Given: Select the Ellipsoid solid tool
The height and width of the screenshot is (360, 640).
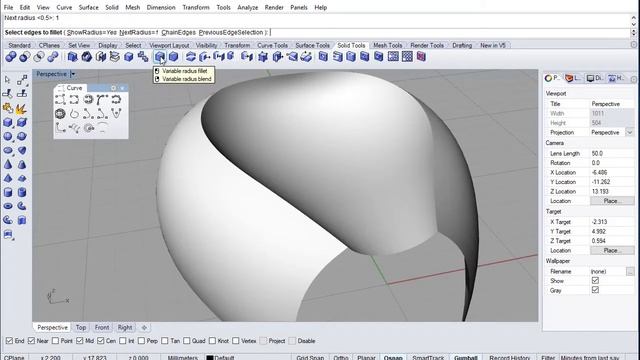Looking at the screenshot, I should (x=7, y=150).
